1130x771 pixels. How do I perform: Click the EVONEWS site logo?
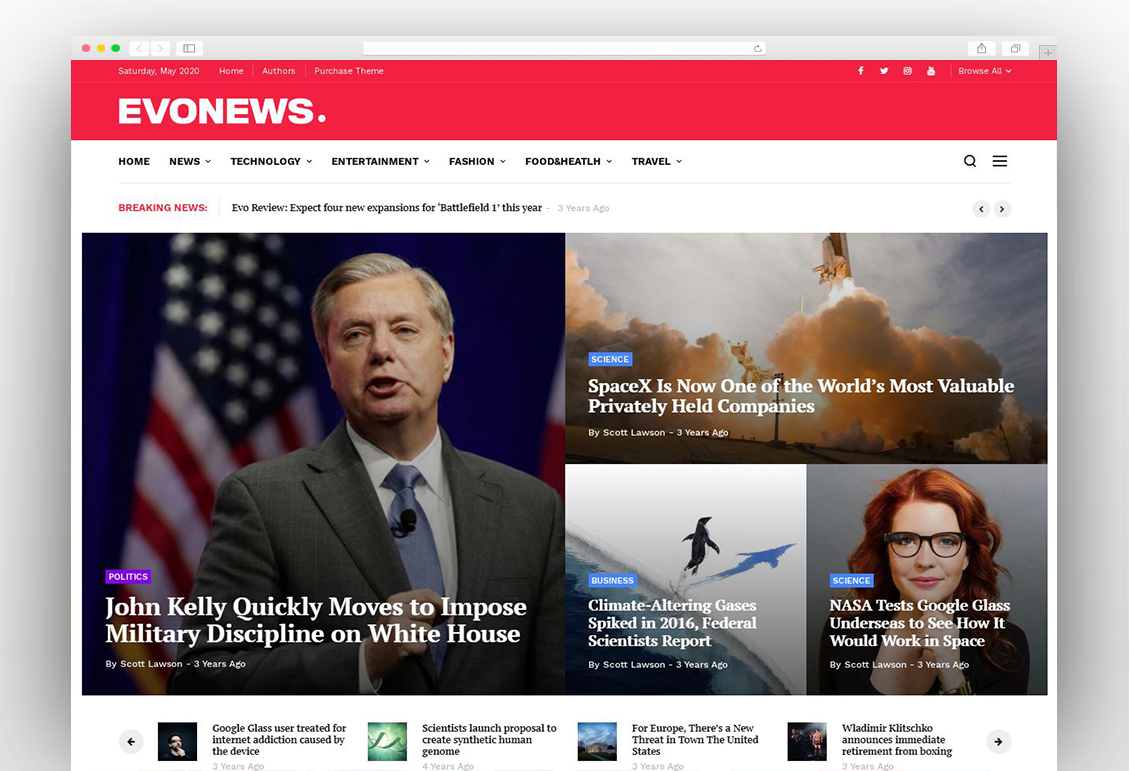[222, 111]
